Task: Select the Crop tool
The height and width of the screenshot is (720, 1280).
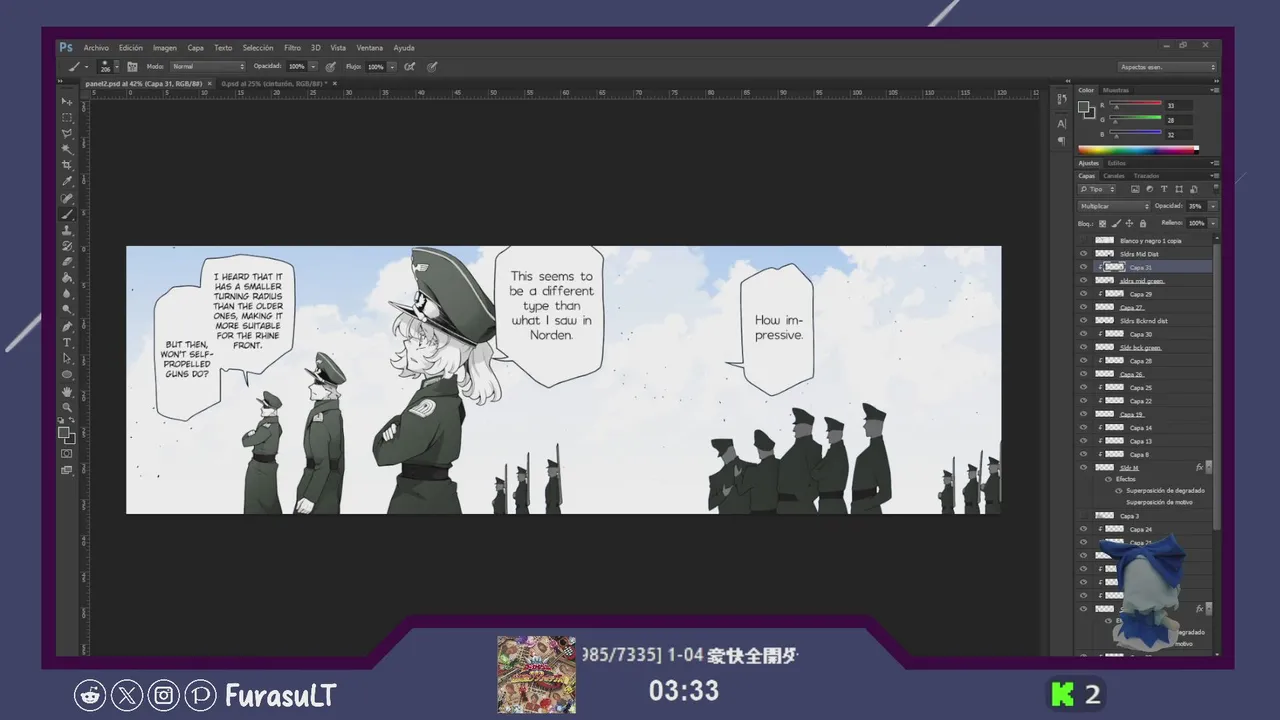Action: coord(67,165)
